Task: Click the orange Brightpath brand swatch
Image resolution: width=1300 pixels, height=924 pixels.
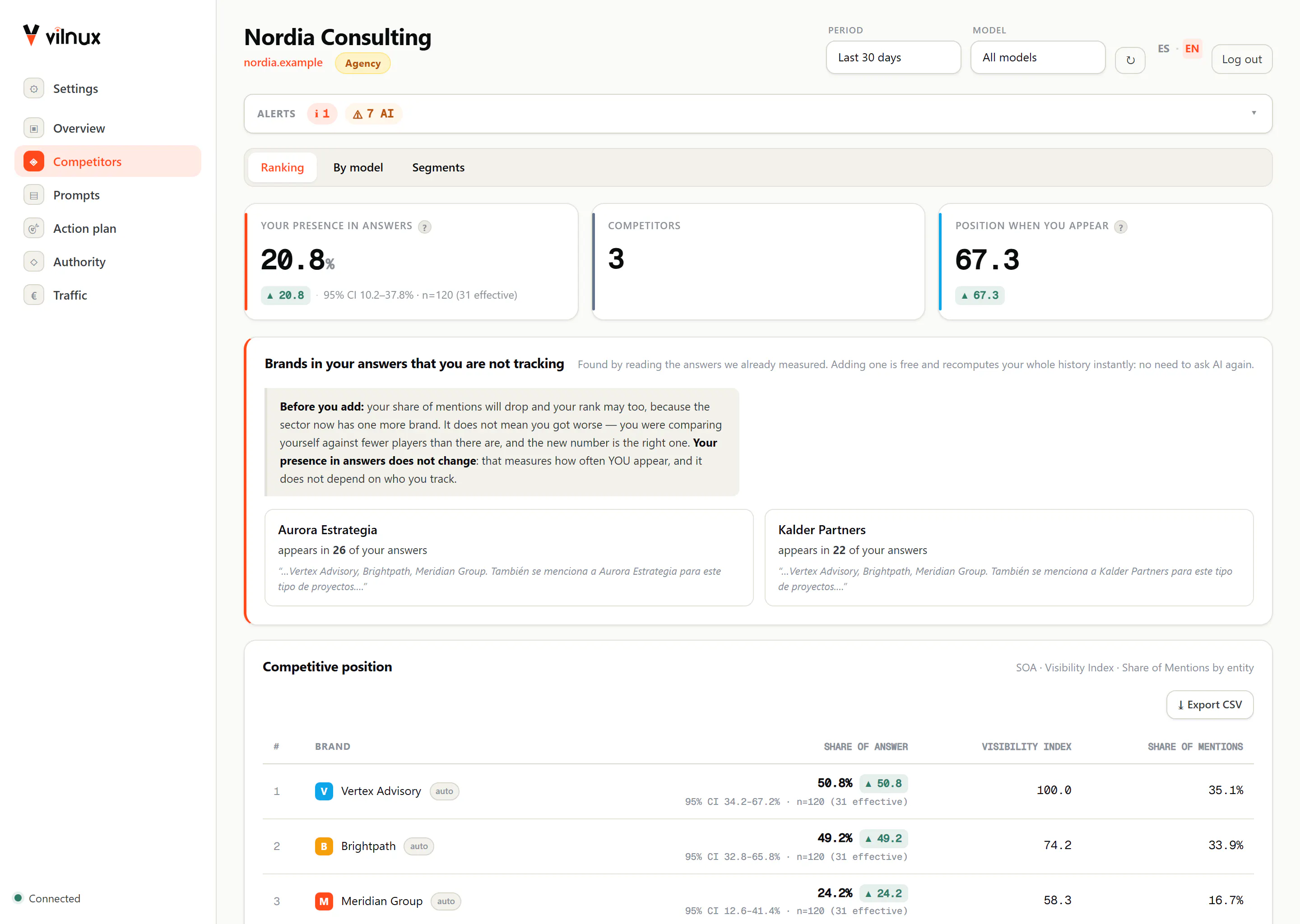Action: pyautogui.click(x=324, y=846)
